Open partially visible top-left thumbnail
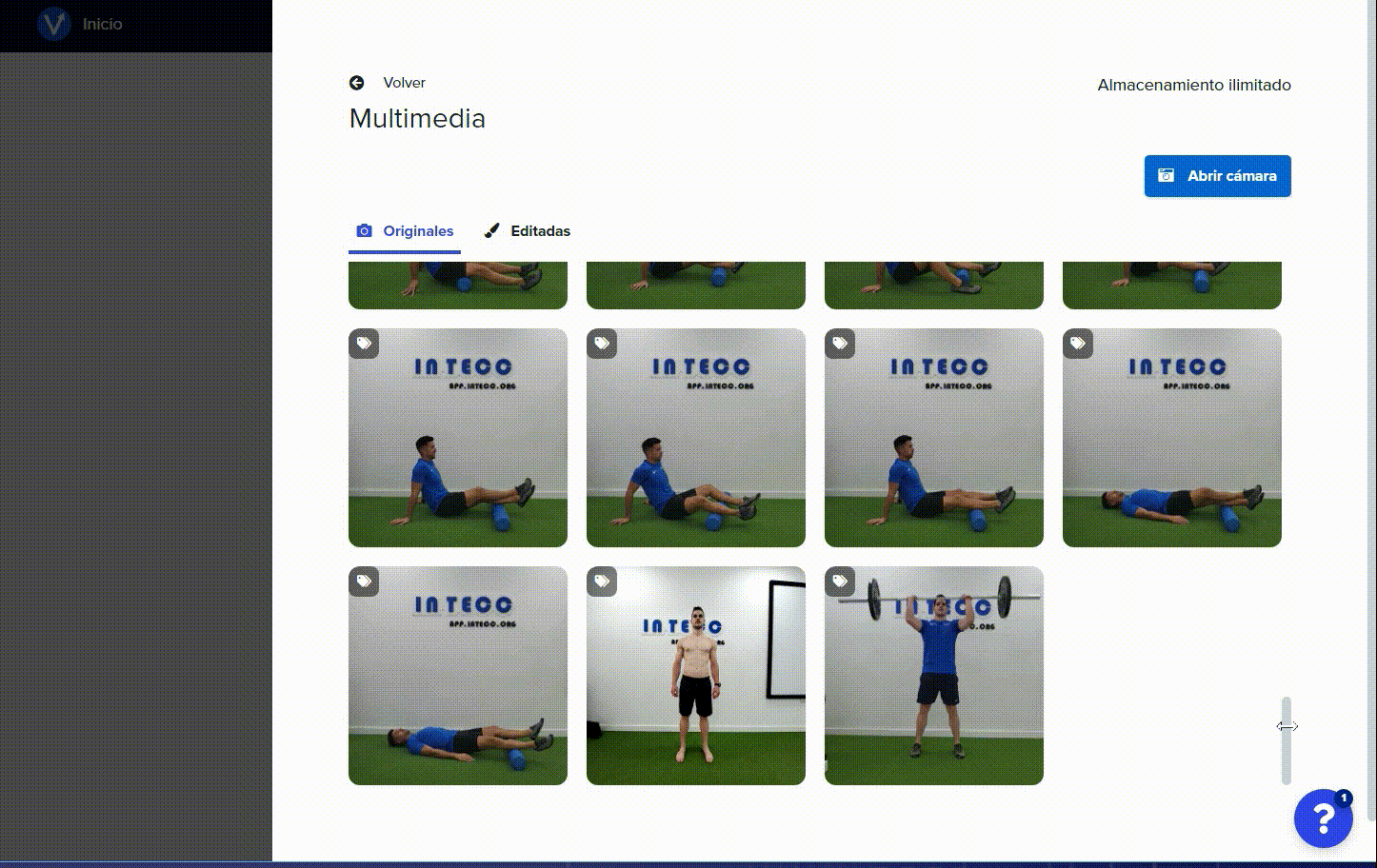 click(x=458, y=286)
